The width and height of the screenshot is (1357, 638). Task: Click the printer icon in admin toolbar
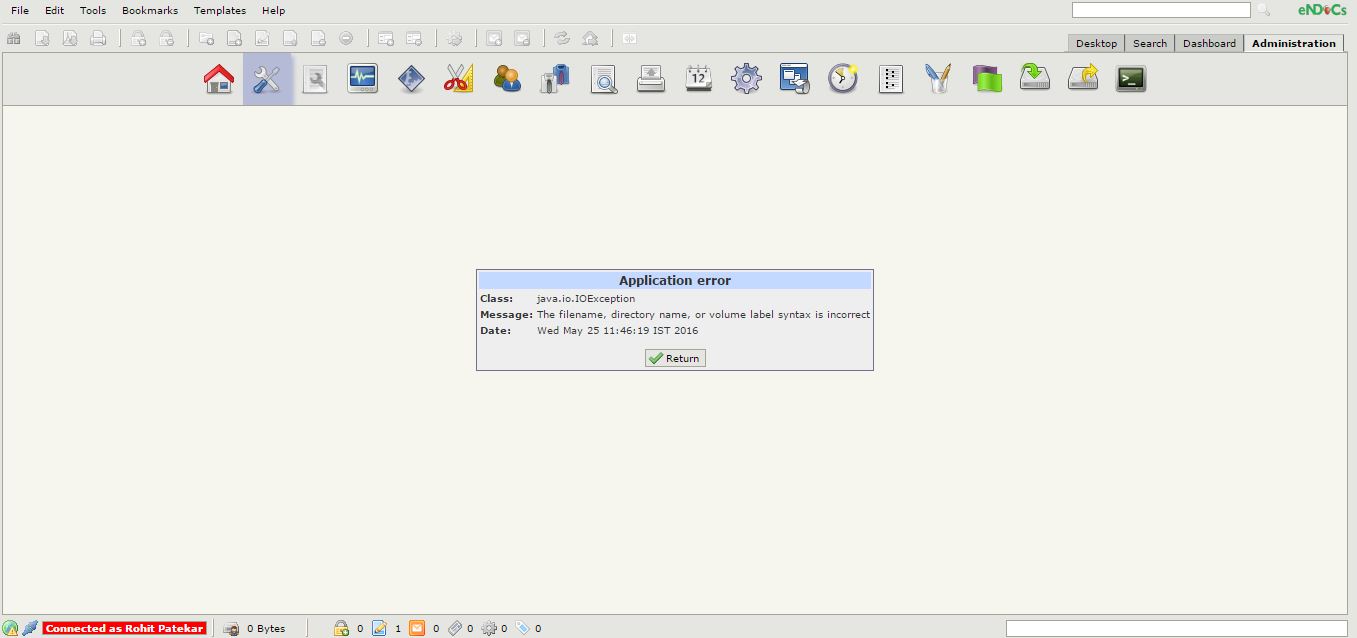click(650, 79)
